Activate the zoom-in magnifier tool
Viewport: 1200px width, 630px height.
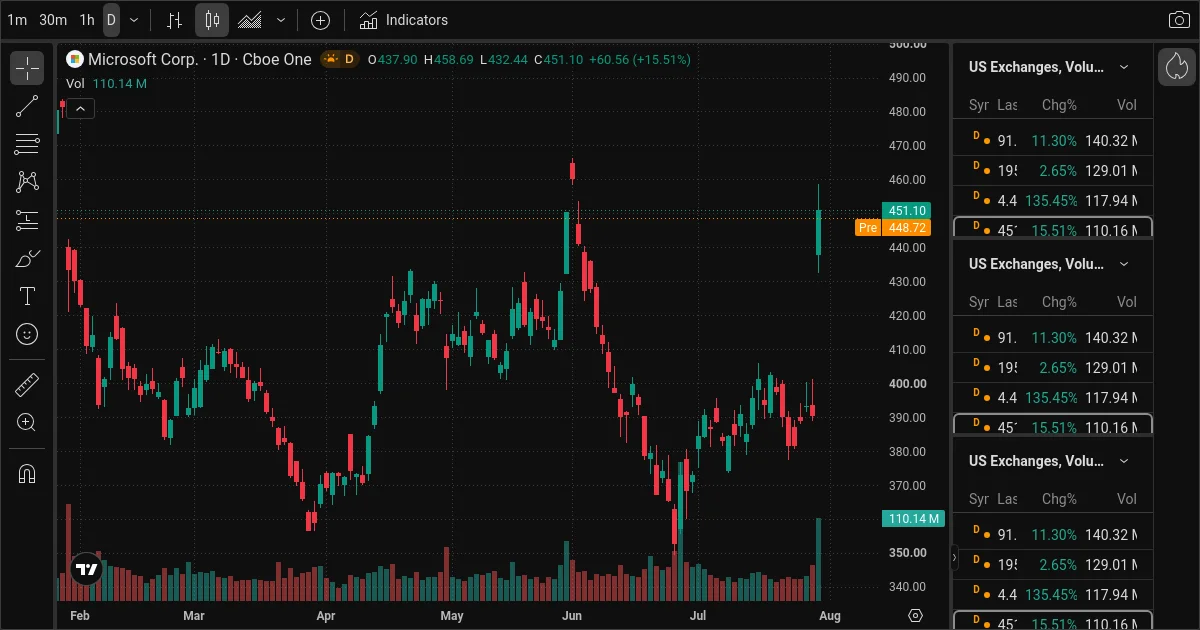[x=27, y=422]
